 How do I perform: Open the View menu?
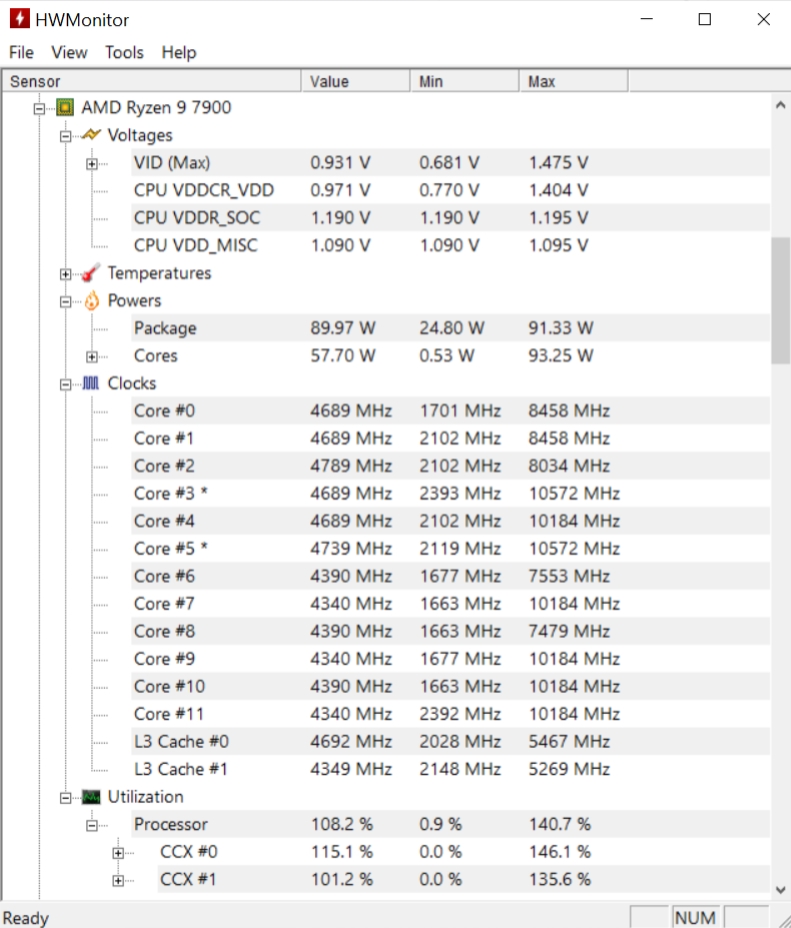(x=69, y=52)
